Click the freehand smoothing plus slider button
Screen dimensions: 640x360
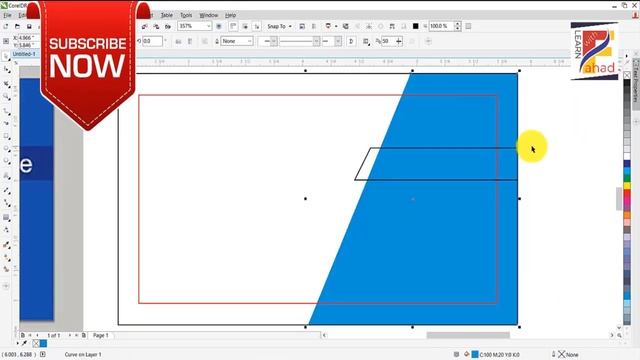click(398, 41)
